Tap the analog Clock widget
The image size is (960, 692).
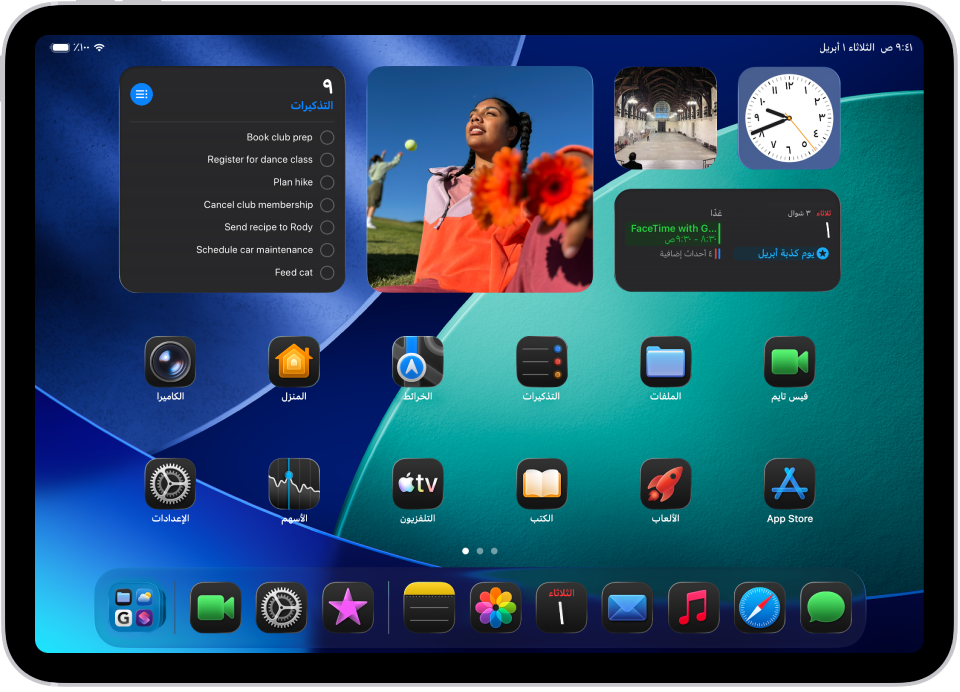(789, 117)
